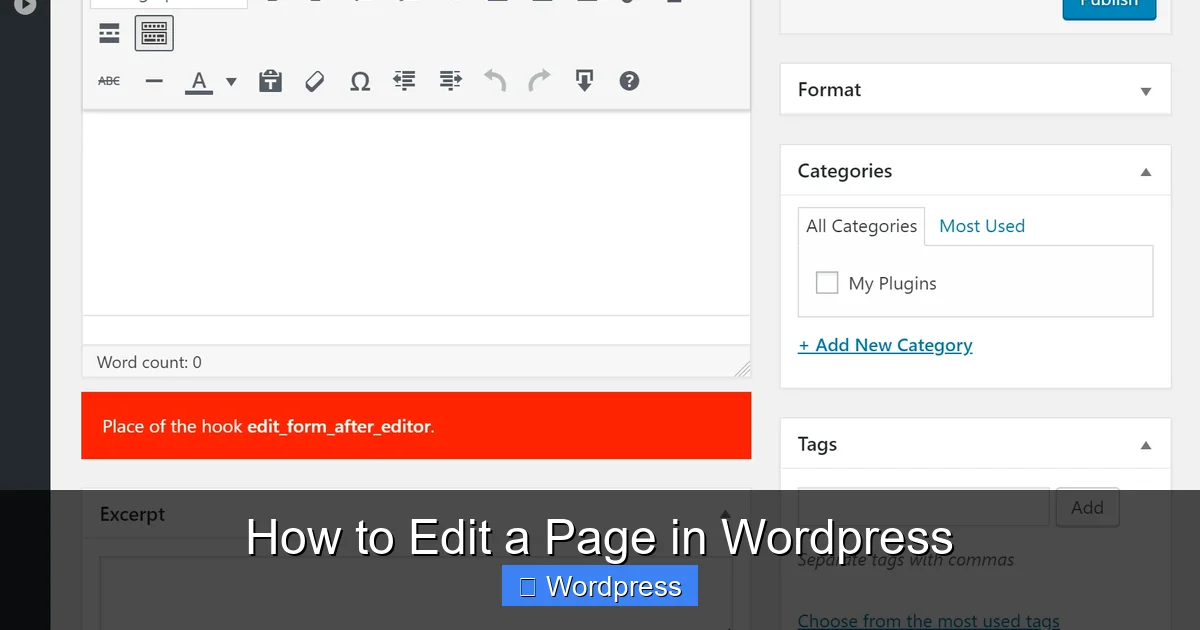
Task: Collapse the Categories panel
Action: pos(1145,171)
